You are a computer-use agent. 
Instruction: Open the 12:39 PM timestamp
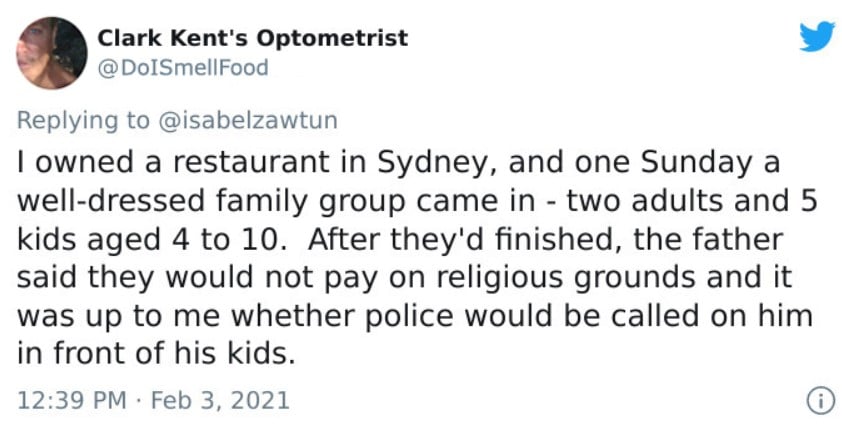coord(72,401)
